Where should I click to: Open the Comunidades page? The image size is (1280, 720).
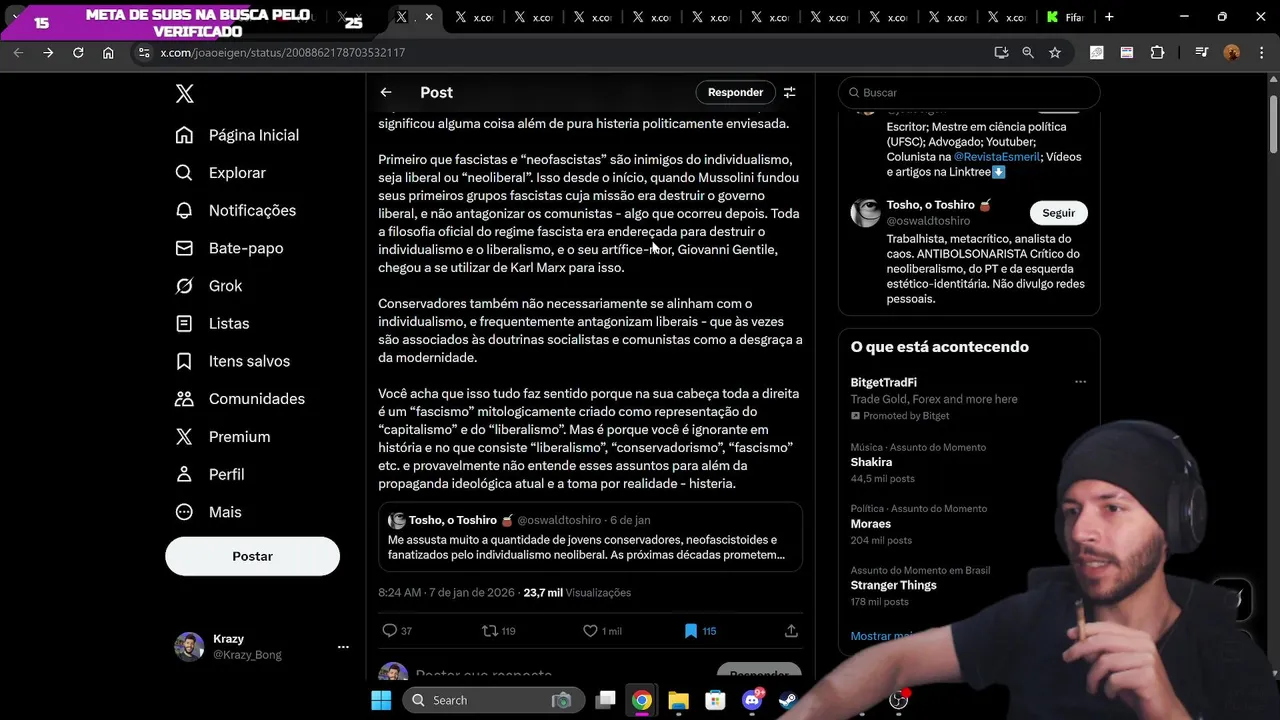pyautogui.click(x=240, y=399)
